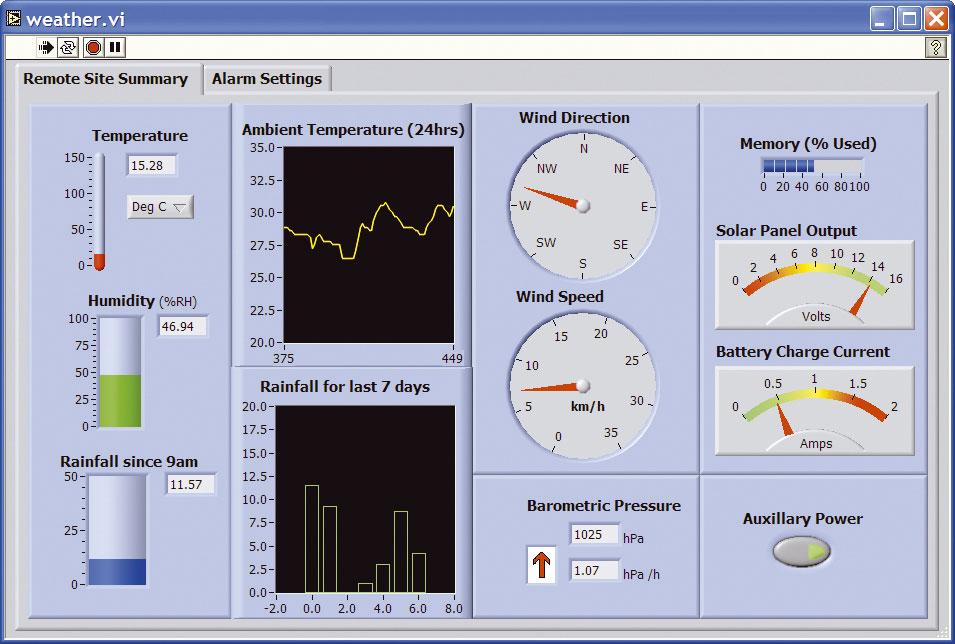Screen dimensions: 955x644
Task: Click the Barometric Pressure heading
Action: [604, 506]
